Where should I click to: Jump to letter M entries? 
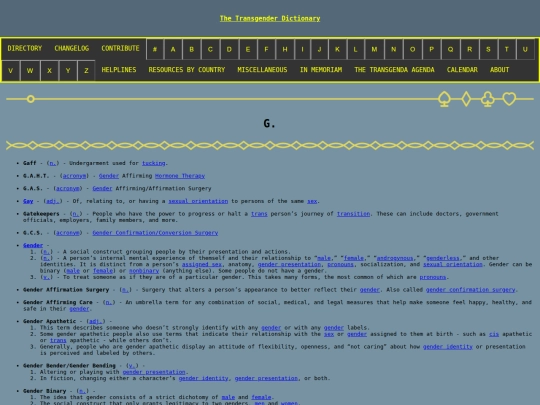(x=374, y=49)
